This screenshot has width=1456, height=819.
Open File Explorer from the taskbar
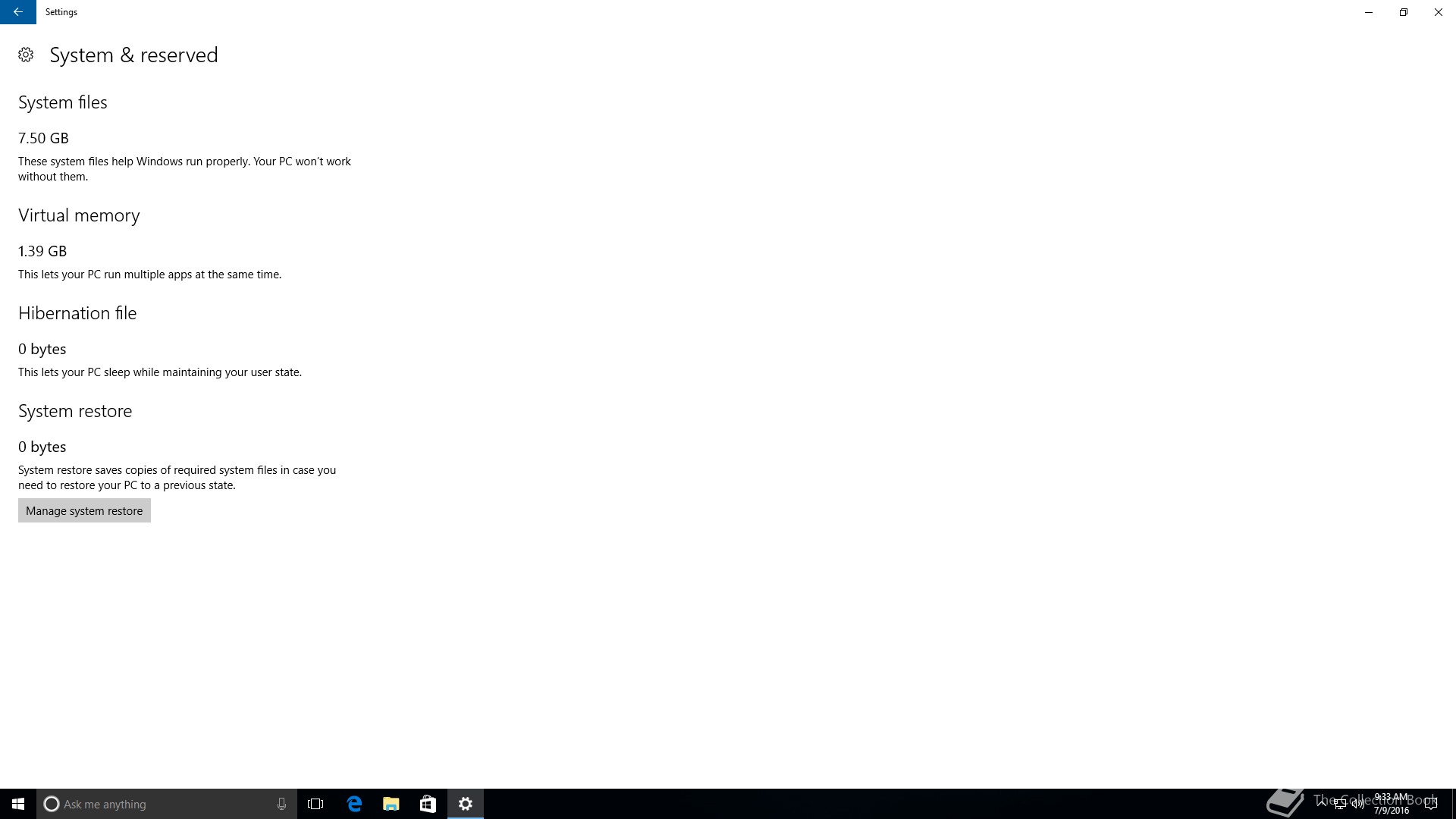click(x=391, y=804)
